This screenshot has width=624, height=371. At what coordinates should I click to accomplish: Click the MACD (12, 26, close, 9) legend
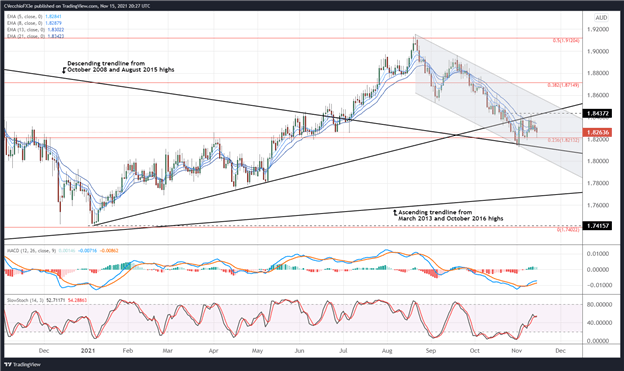point(62,251)
